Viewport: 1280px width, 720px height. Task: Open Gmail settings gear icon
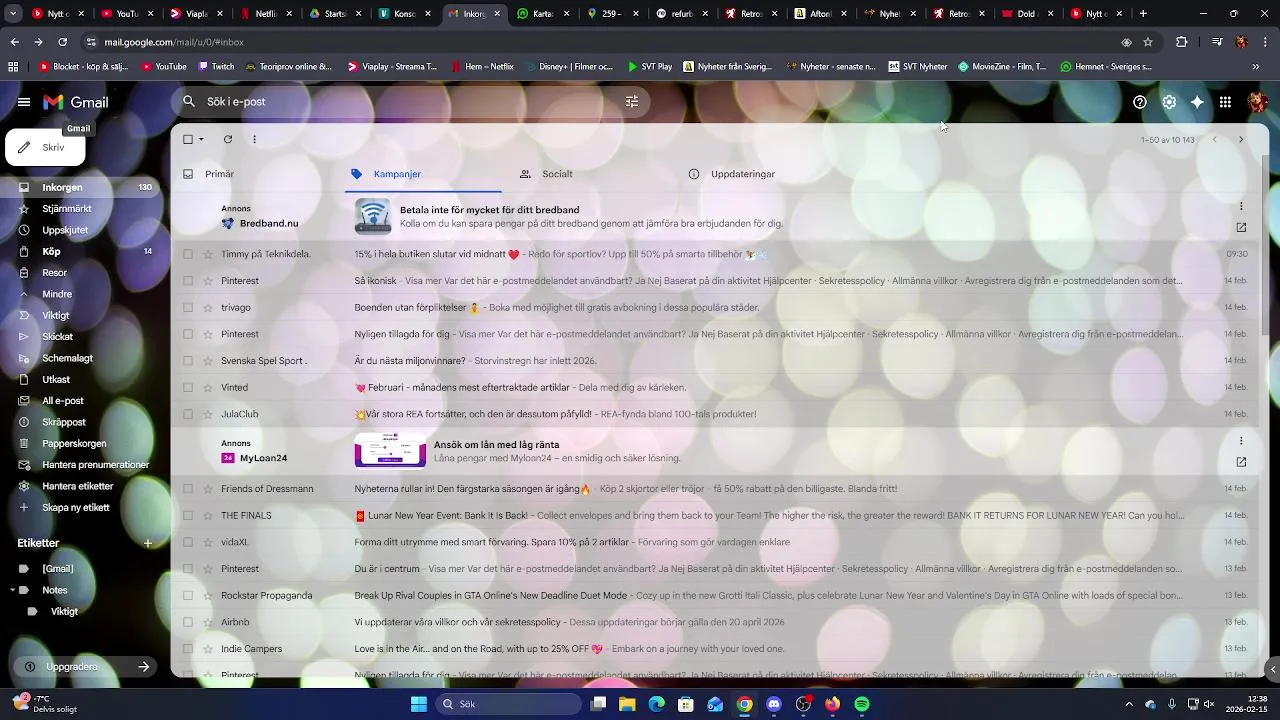click(x=1169, y=102)
